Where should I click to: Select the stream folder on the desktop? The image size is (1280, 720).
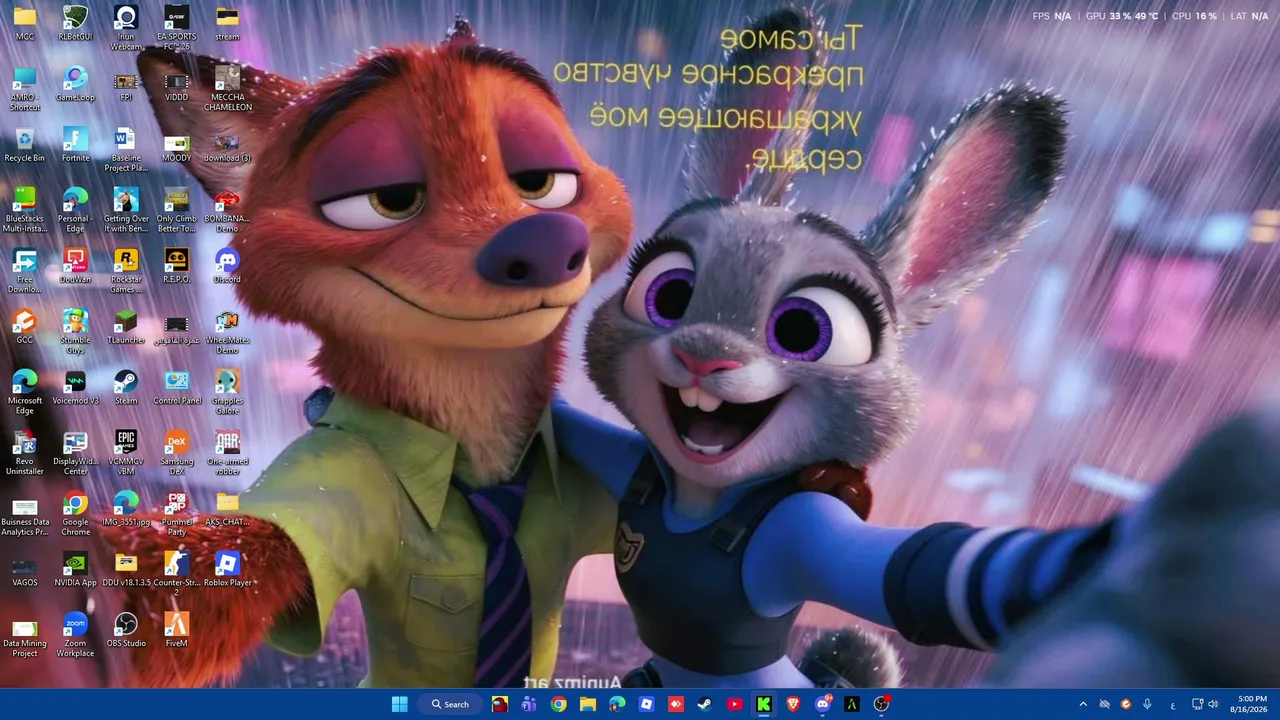[227, 23]
